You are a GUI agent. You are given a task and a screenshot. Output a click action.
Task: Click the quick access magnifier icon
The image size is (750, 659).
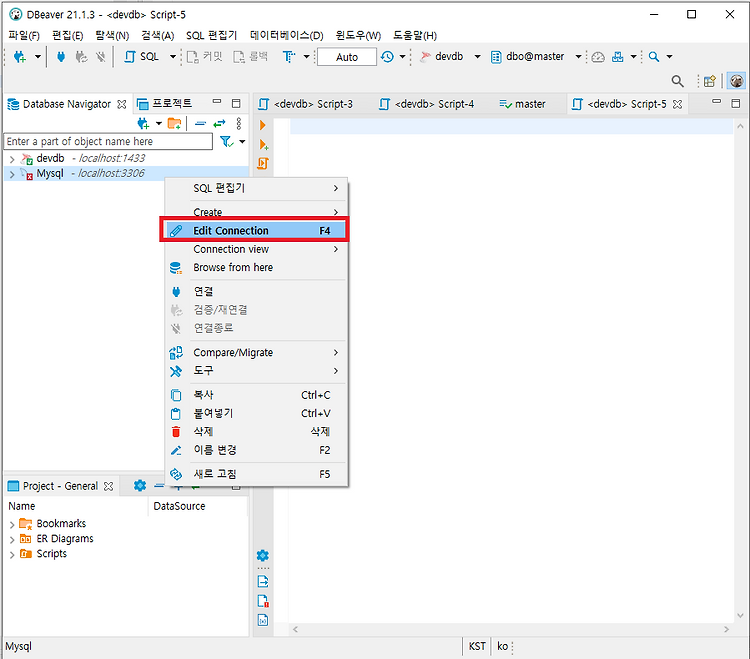tap(677, 81)
